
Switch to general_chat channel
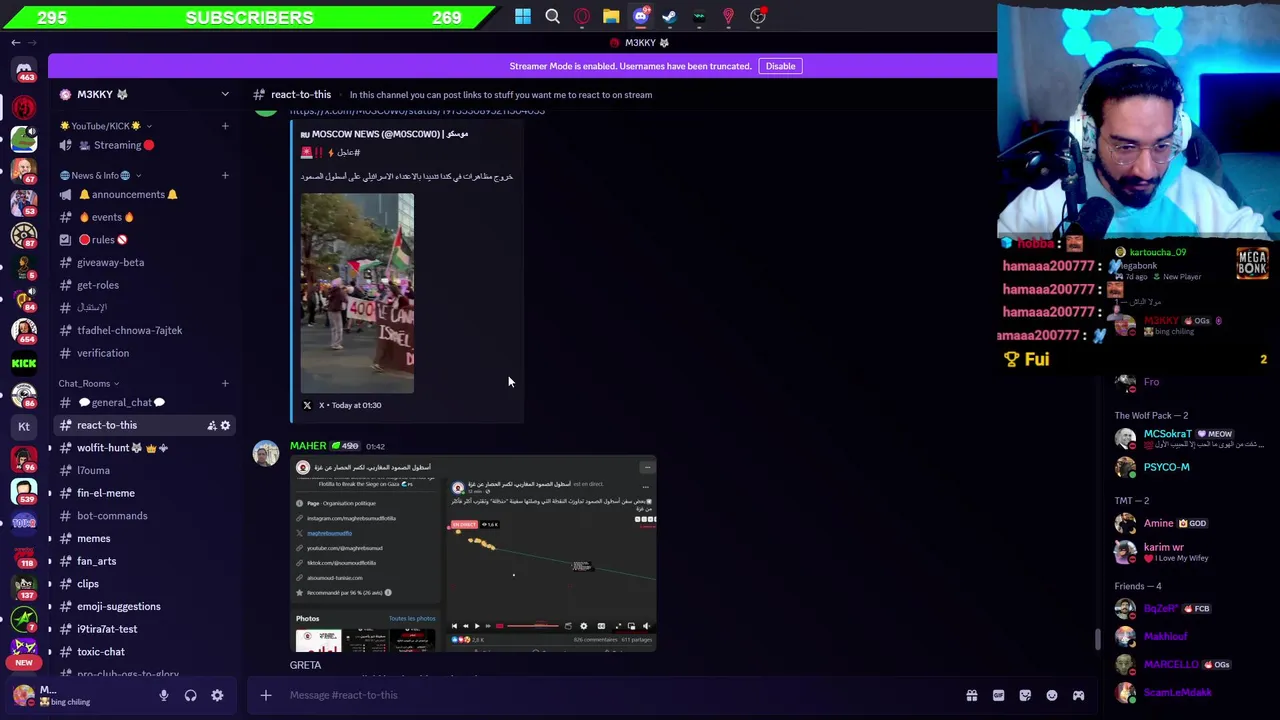[143, 403]
